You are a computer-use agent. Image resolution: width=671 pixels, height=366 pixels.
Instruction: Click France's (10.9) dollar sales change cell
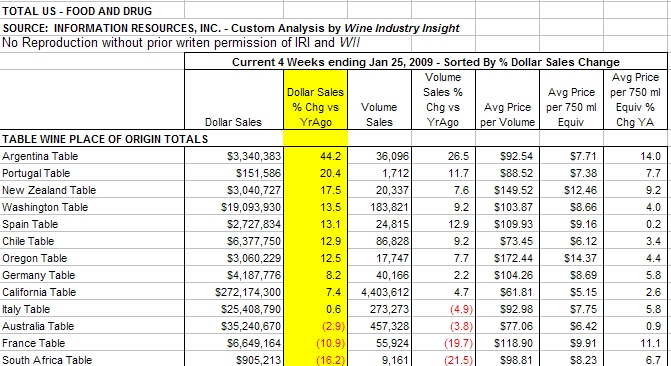click(x=315, y=343)
